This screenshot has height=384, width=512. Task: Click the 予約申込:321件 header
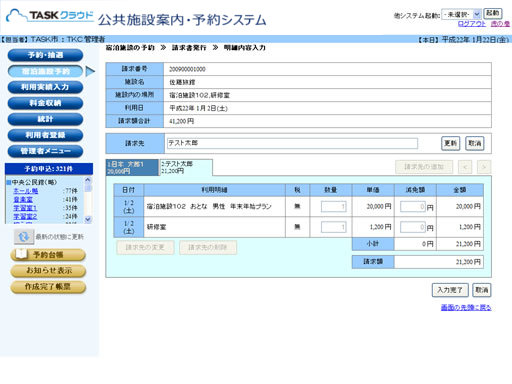coord(49,169)
